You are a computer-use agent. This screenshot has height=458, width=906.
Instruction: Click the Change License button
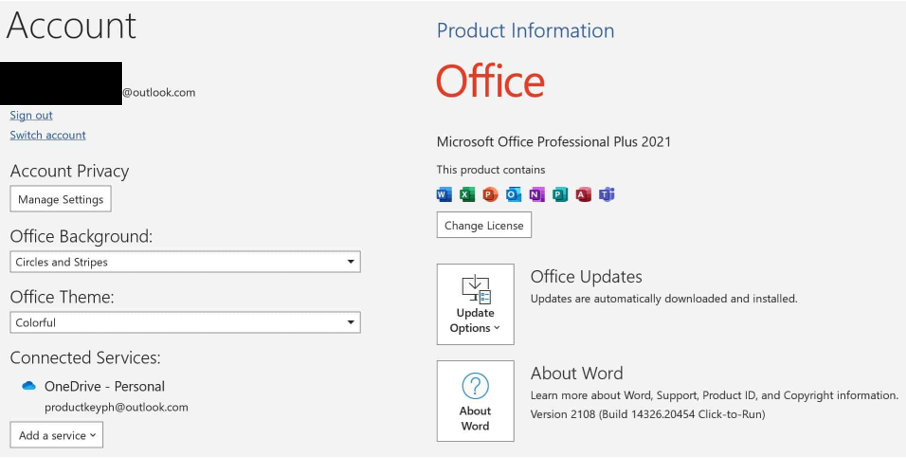pos(484,225)
